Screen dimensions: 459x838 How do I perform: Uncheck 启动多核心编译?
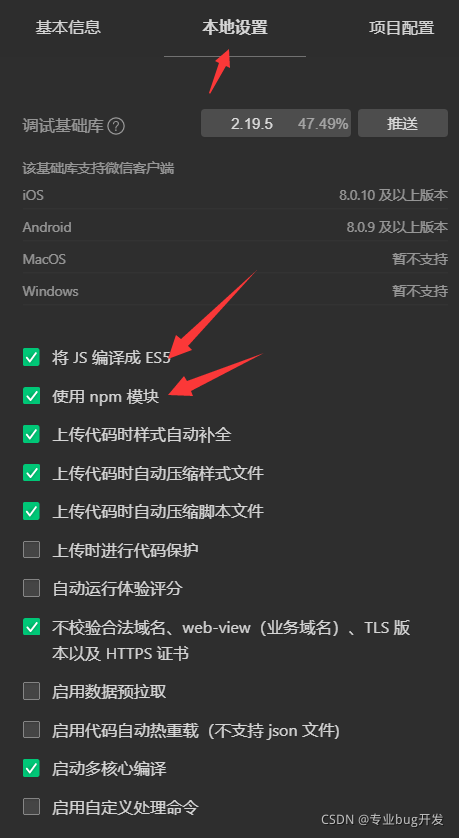click(32, 769)
